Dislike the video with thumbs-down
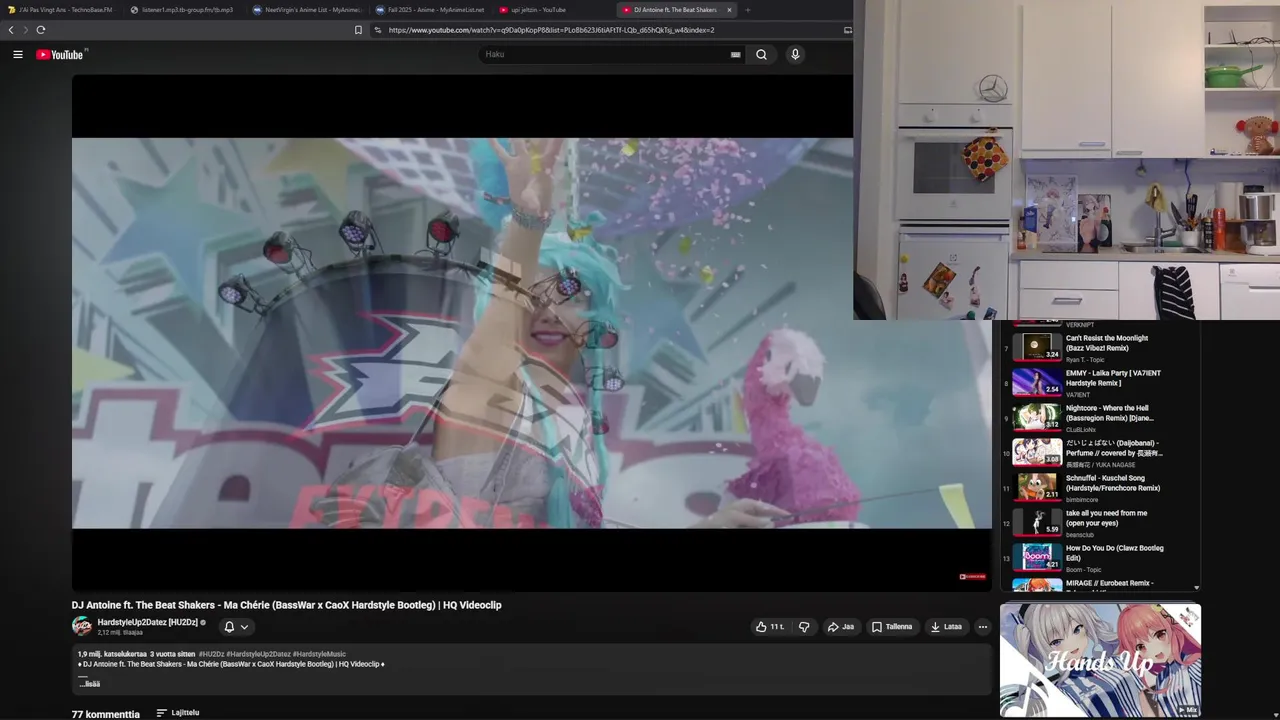The height and width of the screenshot is (720, 1280). pyautogui.click(x=804, y=627)
